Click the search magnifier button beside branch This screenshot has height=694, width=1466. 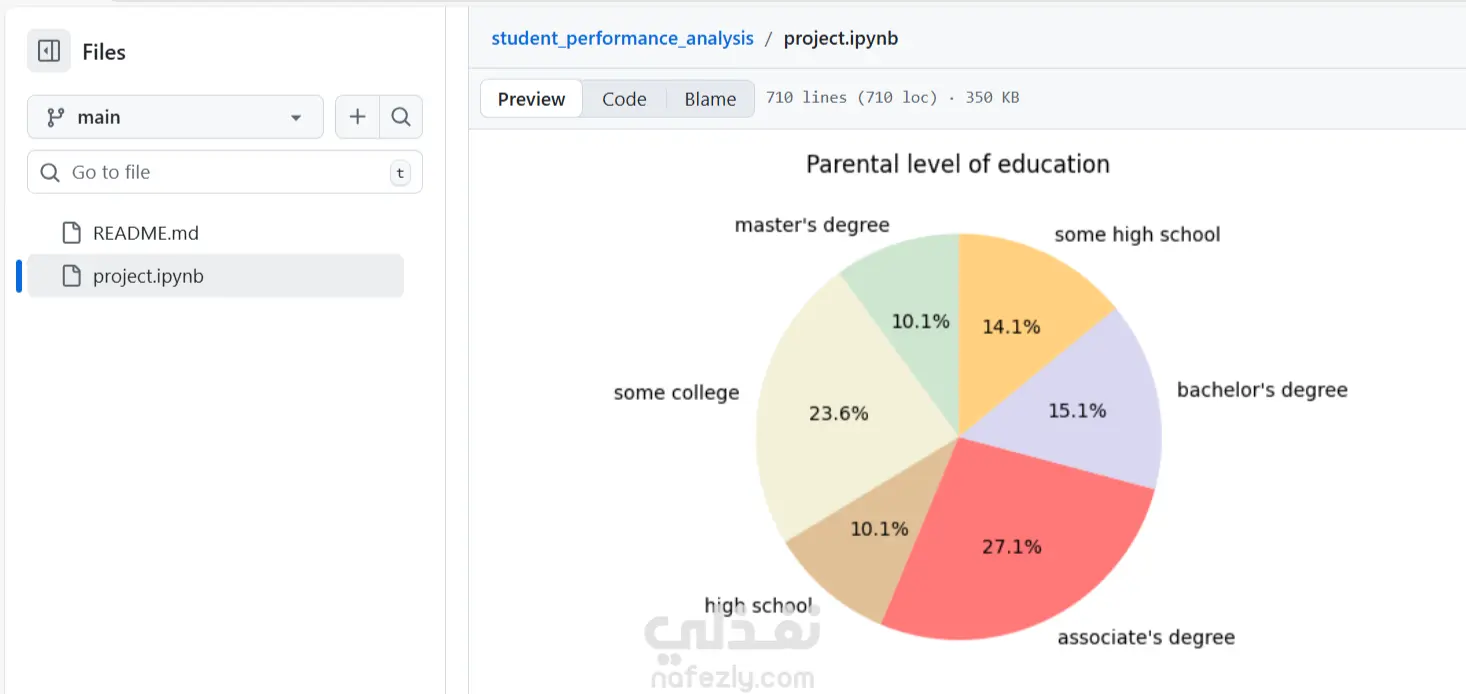(401, 117)
